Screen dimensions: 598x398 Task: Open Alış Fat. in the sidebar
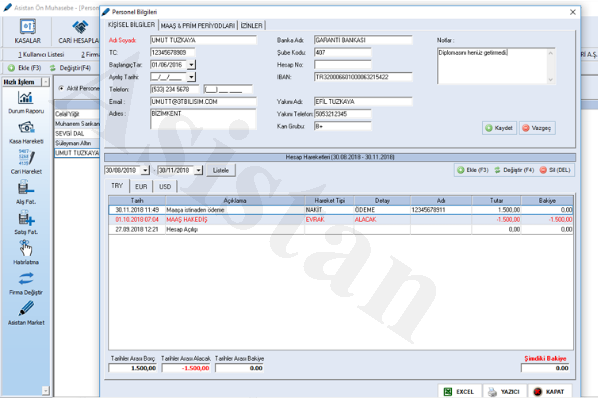click(x=26, y=193)
